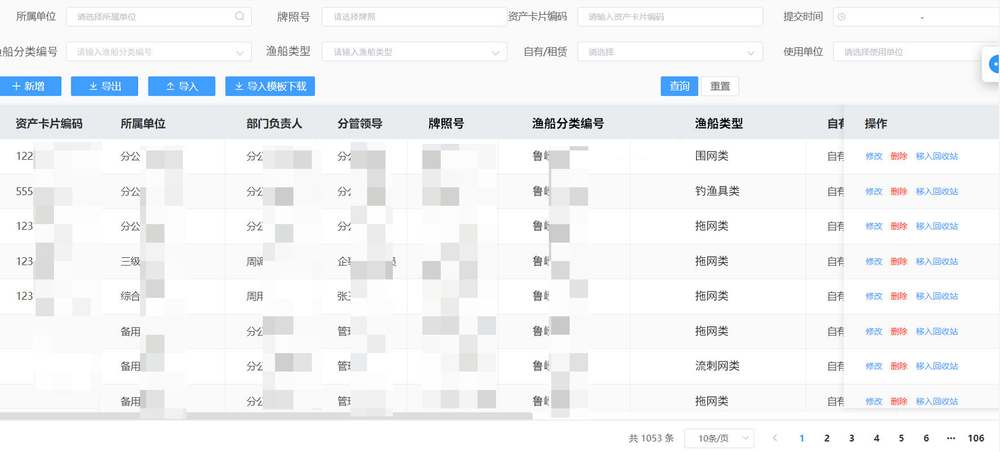This screenshot has height=452, width=1000.
Task: Open the 渔船类型 filter dropdown
Action: click(x=415, y=52)
